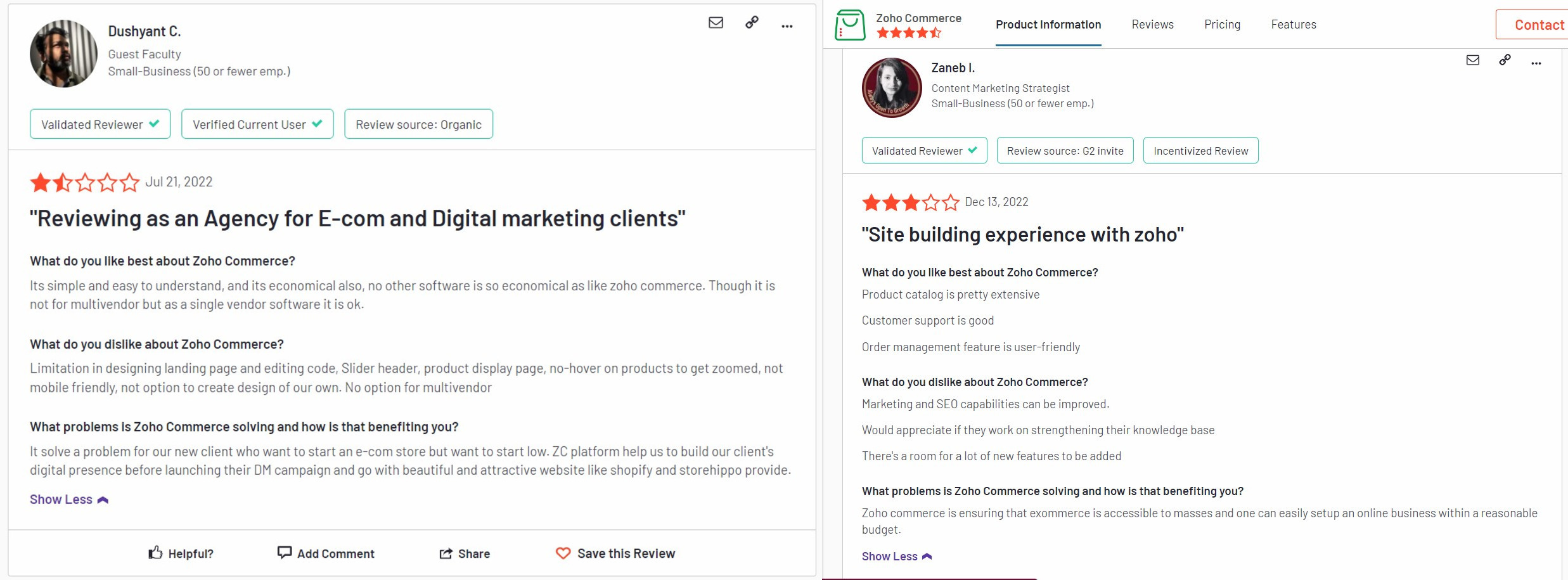Click the Share arrow icon below Dushyant's review
This screenshot has height=580, width=1568.
point(447,553)
